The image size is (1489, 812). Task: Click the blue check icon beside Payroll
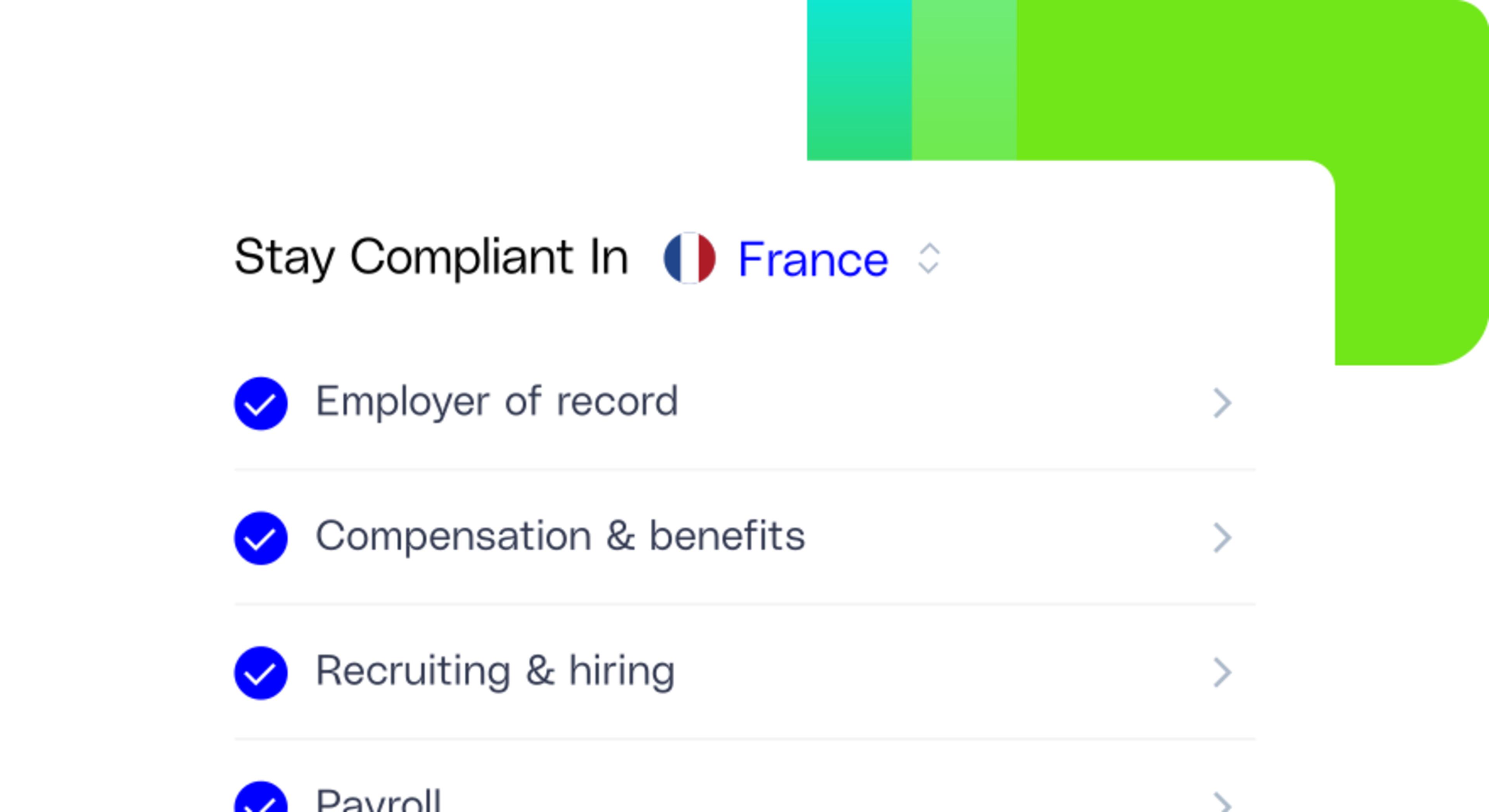[261, 801]
